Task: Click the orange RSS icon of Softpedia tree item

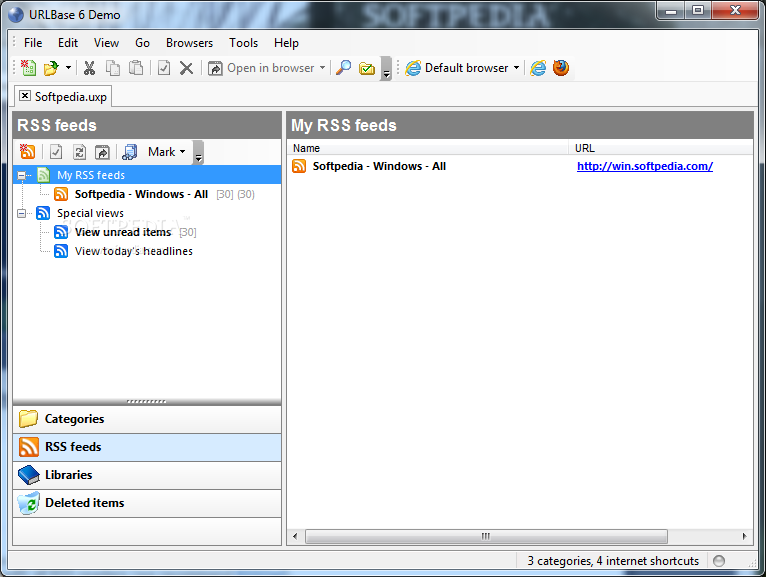Action: (x=61, y=194)
